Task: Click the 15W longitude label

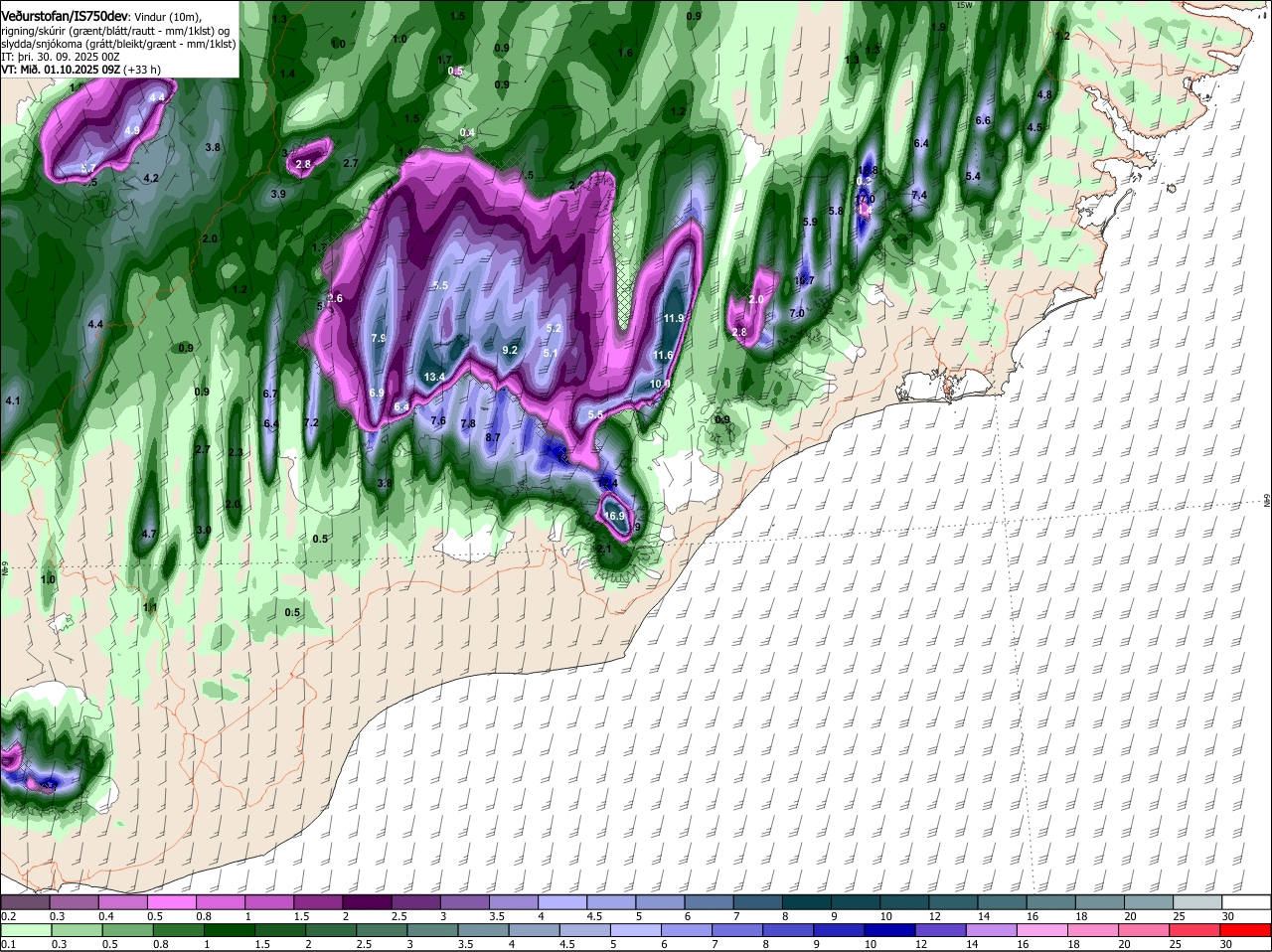Action: [x=963, y=5]
